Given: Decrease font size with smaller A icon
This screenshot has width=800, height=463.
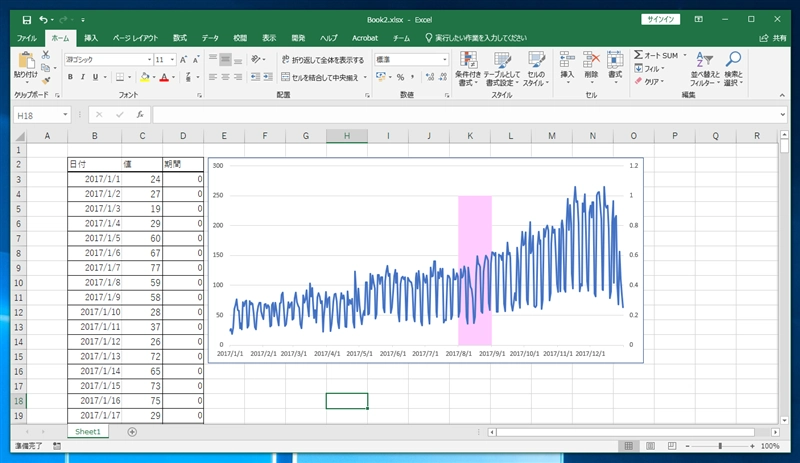Looking at the screenshot, I should point(196,60).
